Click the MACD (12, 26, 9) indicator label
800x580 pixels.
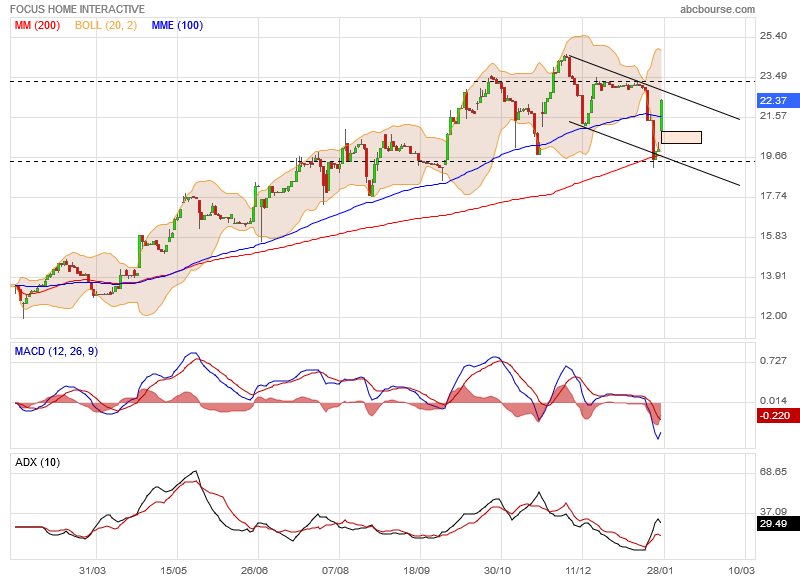(56, 351)
